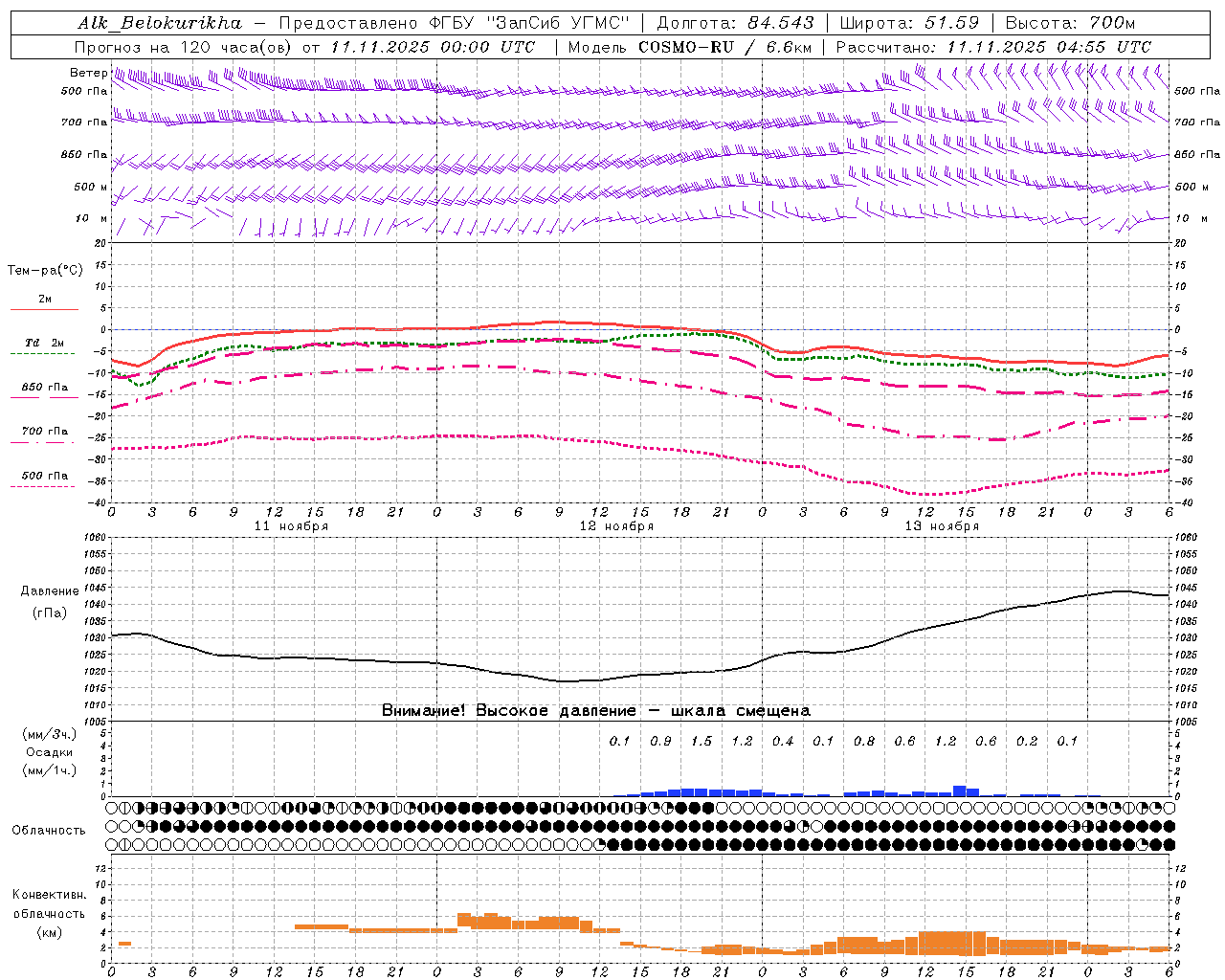Click the 500 м wind level label on left
This screenshot has height=980, width=1225.
pyautogui.click(x=90, y=187)
